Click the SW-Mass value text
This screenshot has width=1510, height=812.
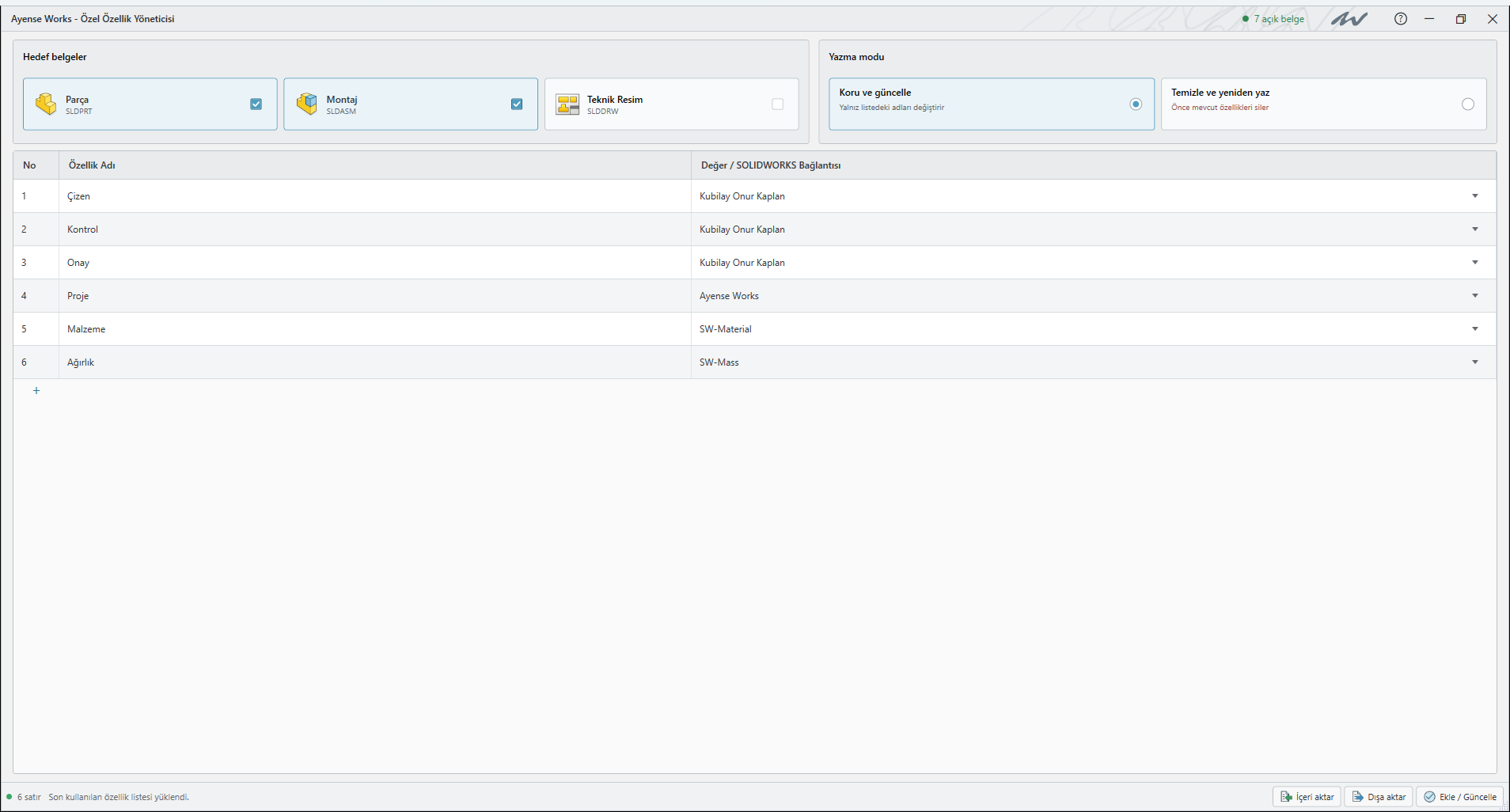click(x=719, y=362)
